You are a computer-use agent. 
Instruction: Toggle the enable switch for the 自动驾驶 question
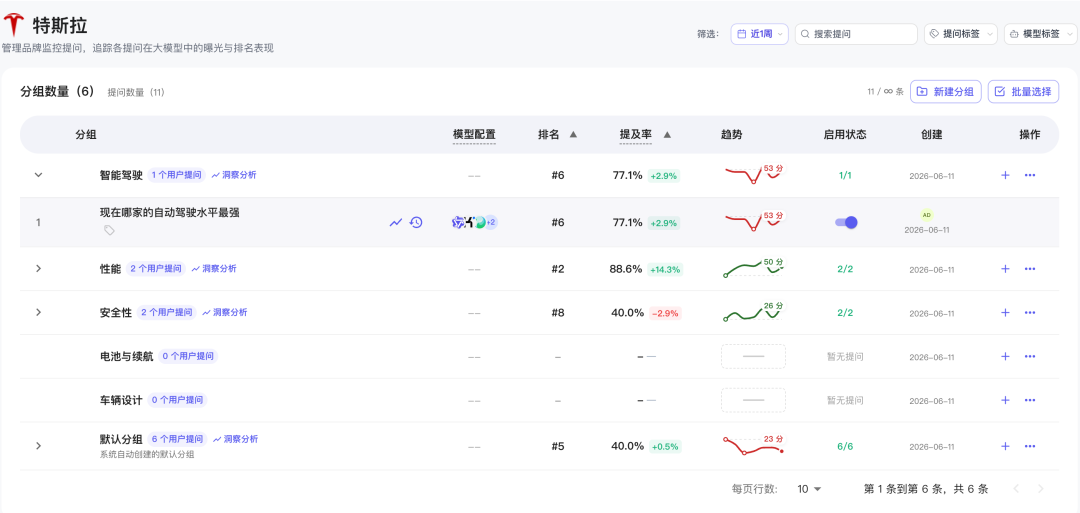click(x=847, y=222)
